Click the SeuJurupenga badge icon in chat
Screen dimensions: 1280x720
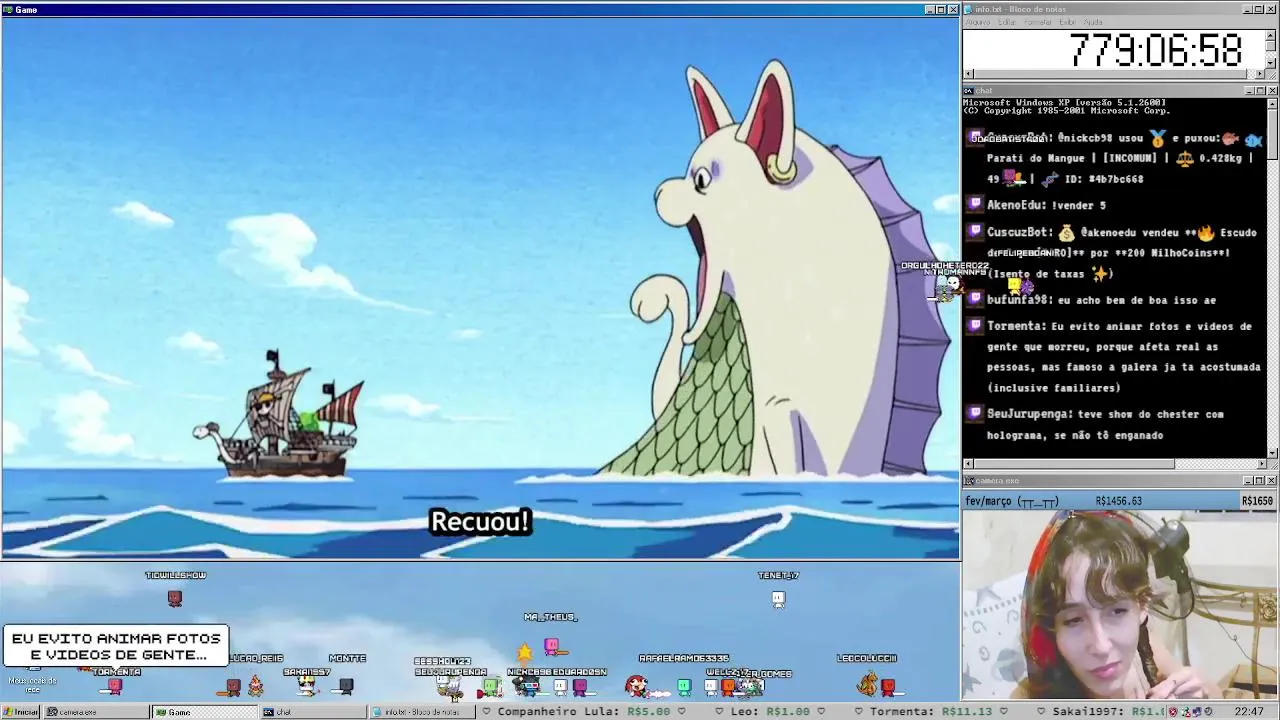[975, 412]
